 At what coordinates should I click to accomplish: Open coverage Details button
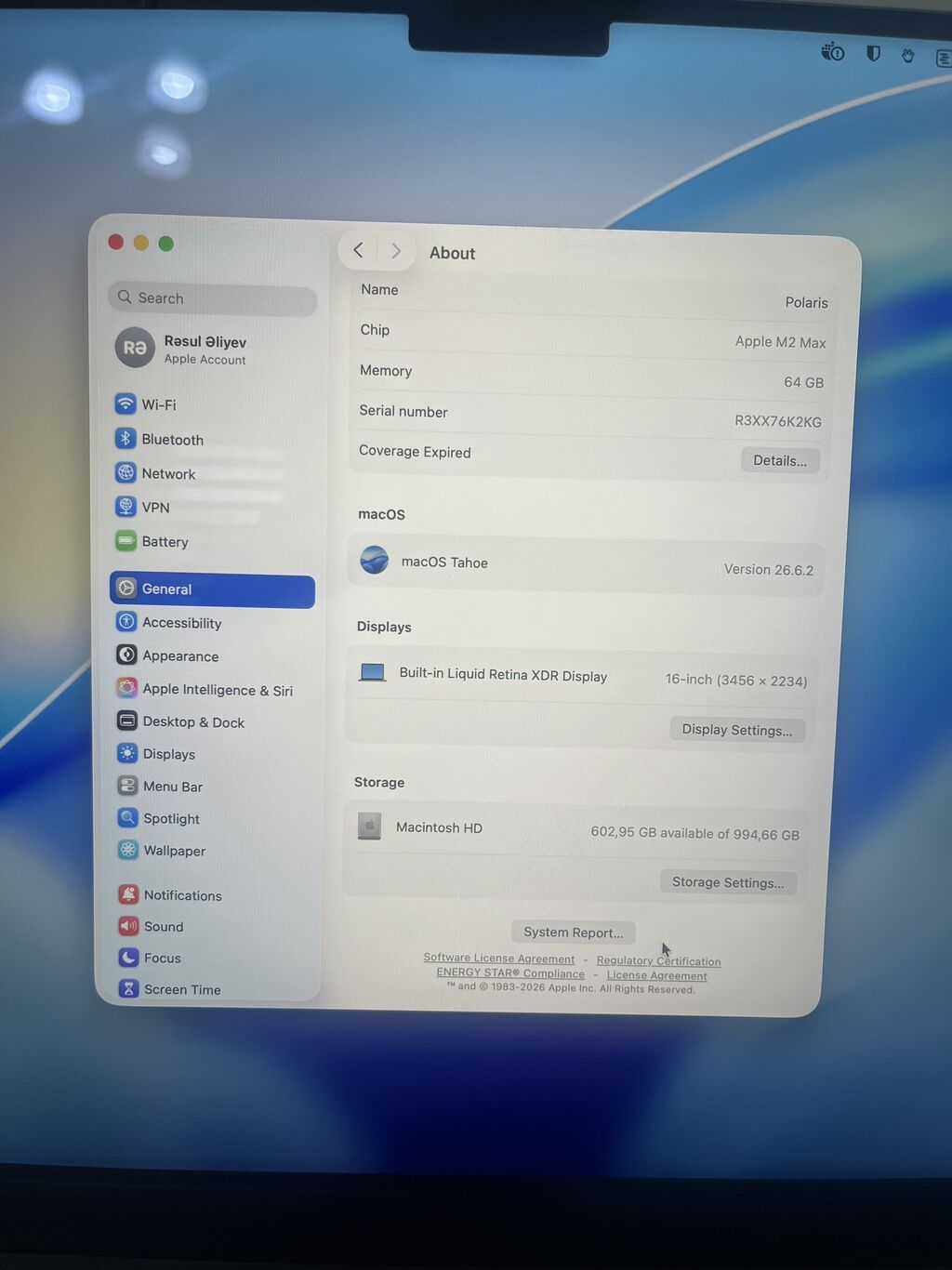click(780, 460)
